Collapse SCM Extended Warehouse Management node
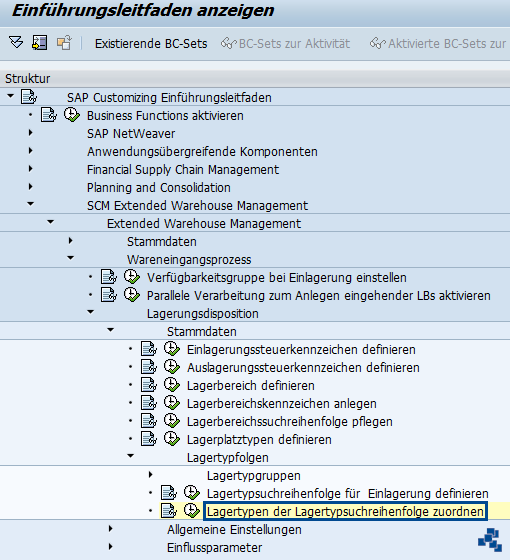 pos(30,204)
